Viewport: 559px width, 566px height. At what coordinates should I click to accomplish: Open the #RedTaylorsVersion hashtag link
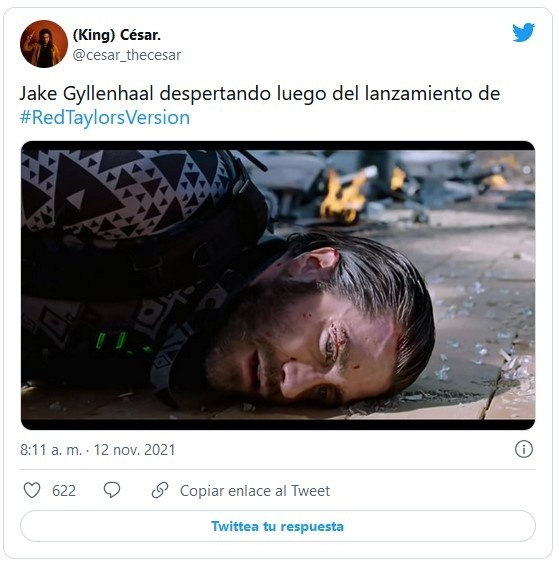point(105,118)
